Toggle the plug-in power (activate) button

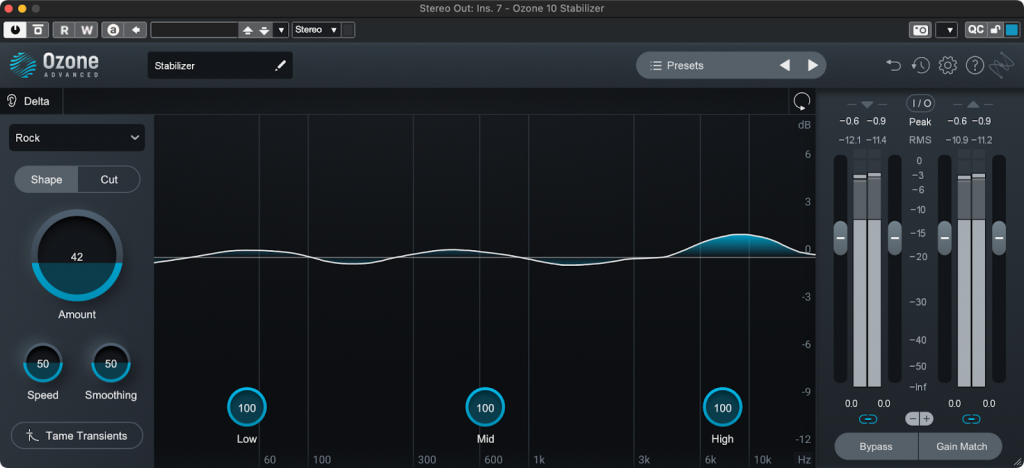(15, 29)
